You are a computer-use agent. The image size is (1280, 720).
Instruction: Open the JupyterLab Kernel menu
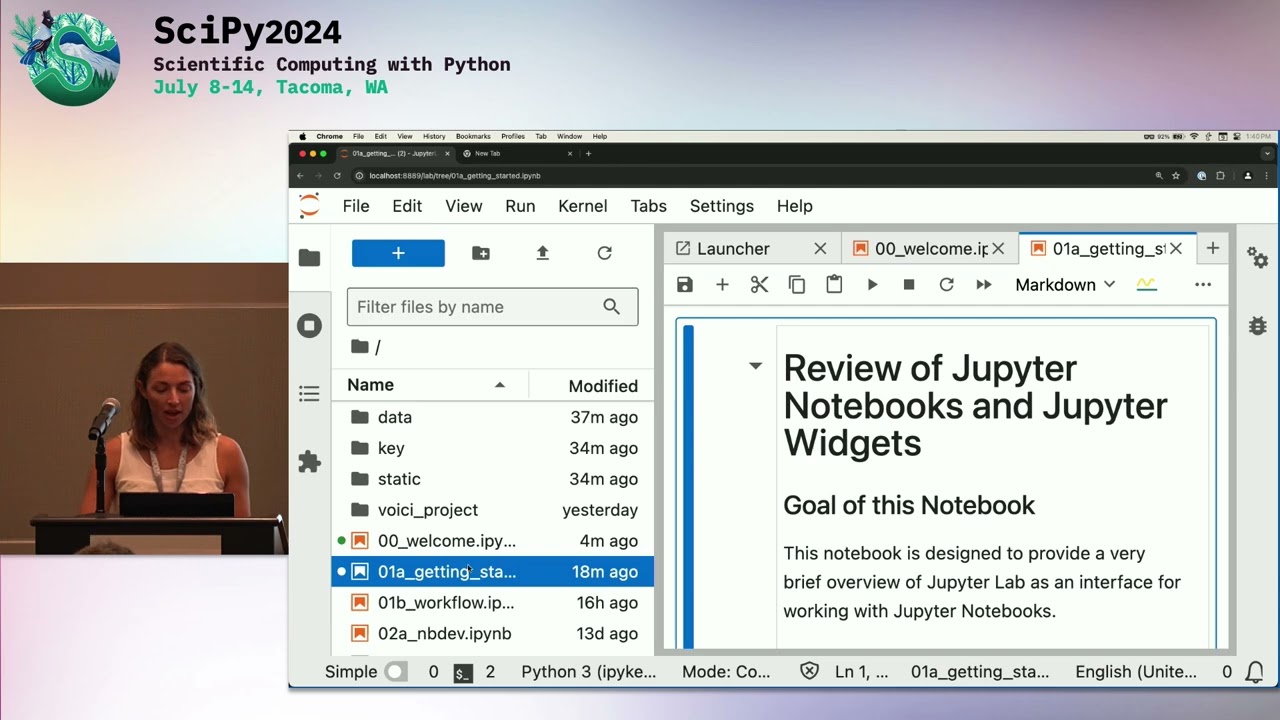pos(583,206)
